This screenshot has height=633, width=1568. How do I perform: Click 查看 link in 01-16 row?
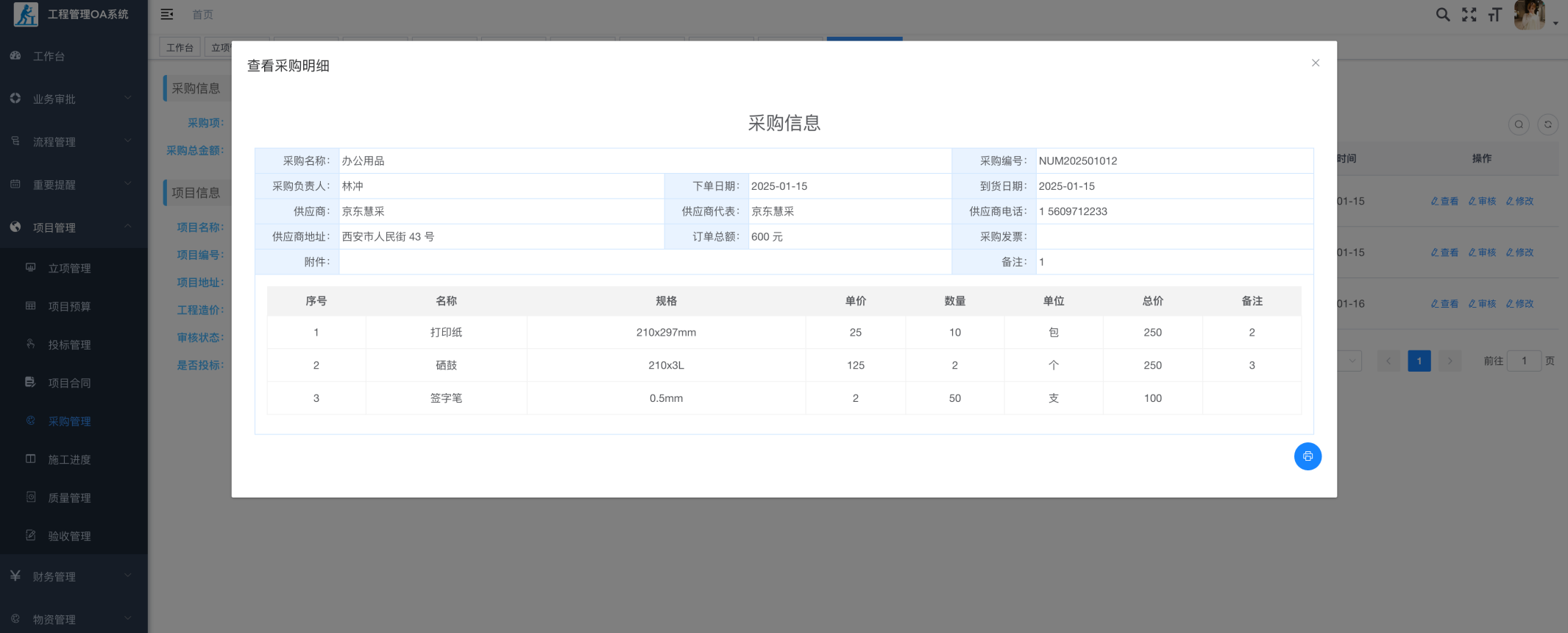1444,303
